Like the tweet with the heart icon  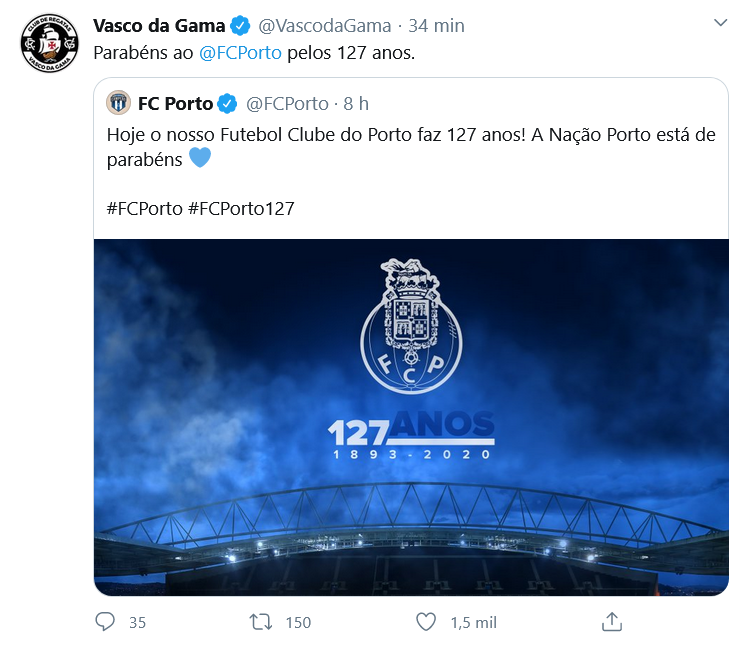(x=426, y=622)
